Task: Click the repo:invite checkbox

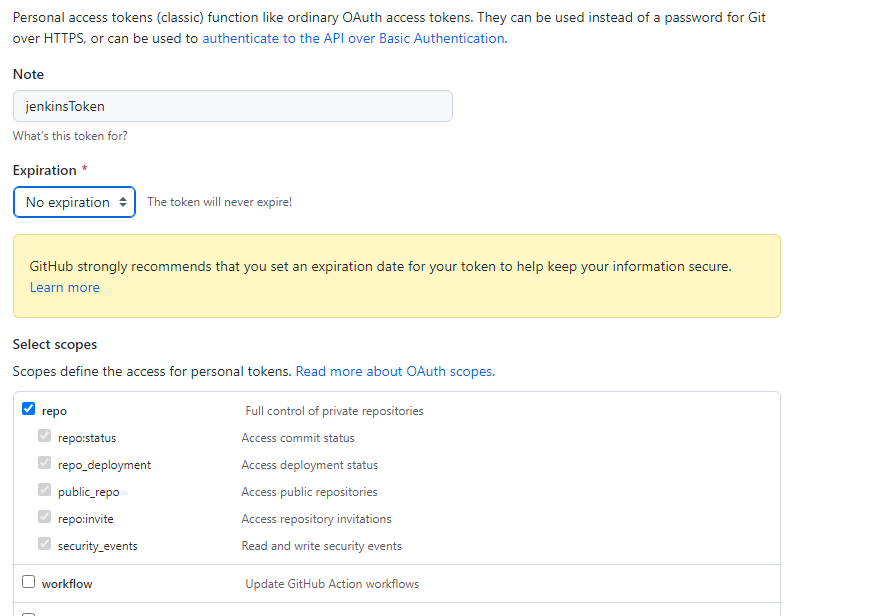Action: 44,518
